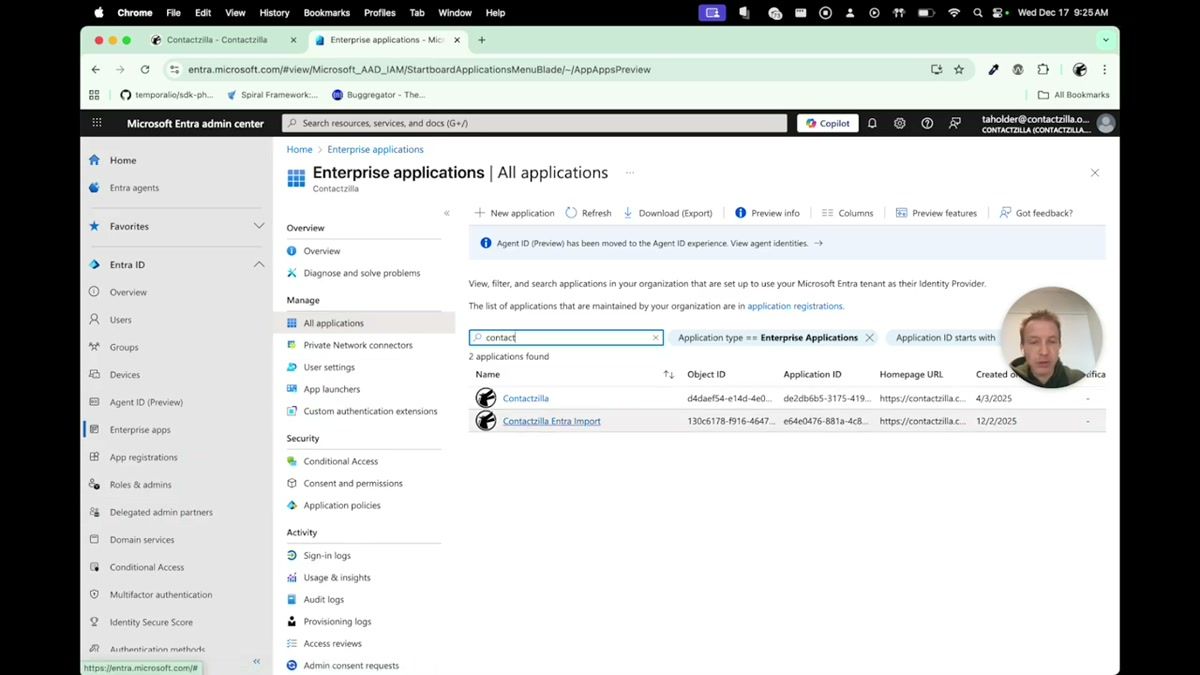Open the notifications bell icon

pos(871,122)
